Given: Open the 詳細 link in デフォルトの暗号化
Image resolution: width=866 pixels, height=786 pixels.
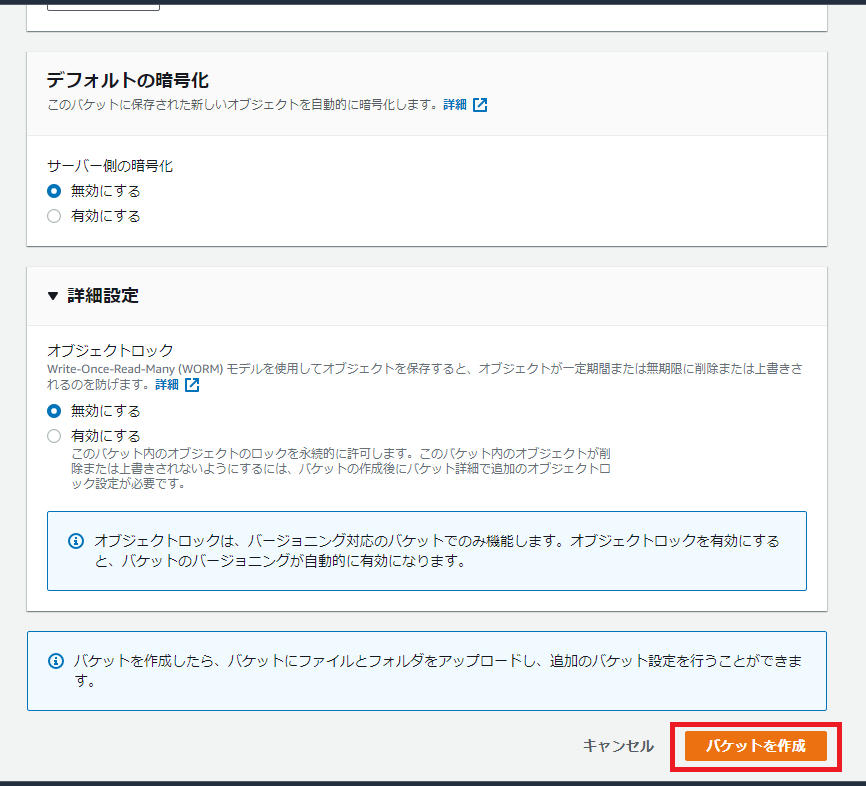Looking at the screenshot, I should coord(455,104).
